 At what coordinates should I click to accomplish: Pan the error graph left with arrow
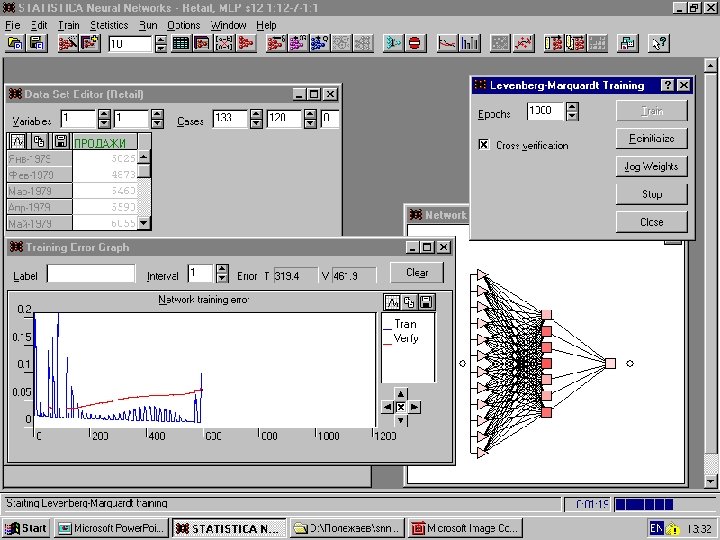[388, 407]
